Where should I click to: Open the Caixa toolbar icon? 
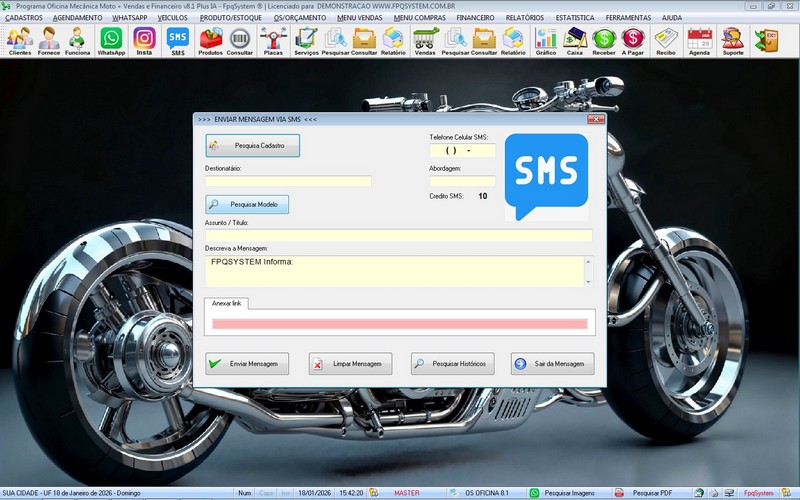(x=575, y=40)
